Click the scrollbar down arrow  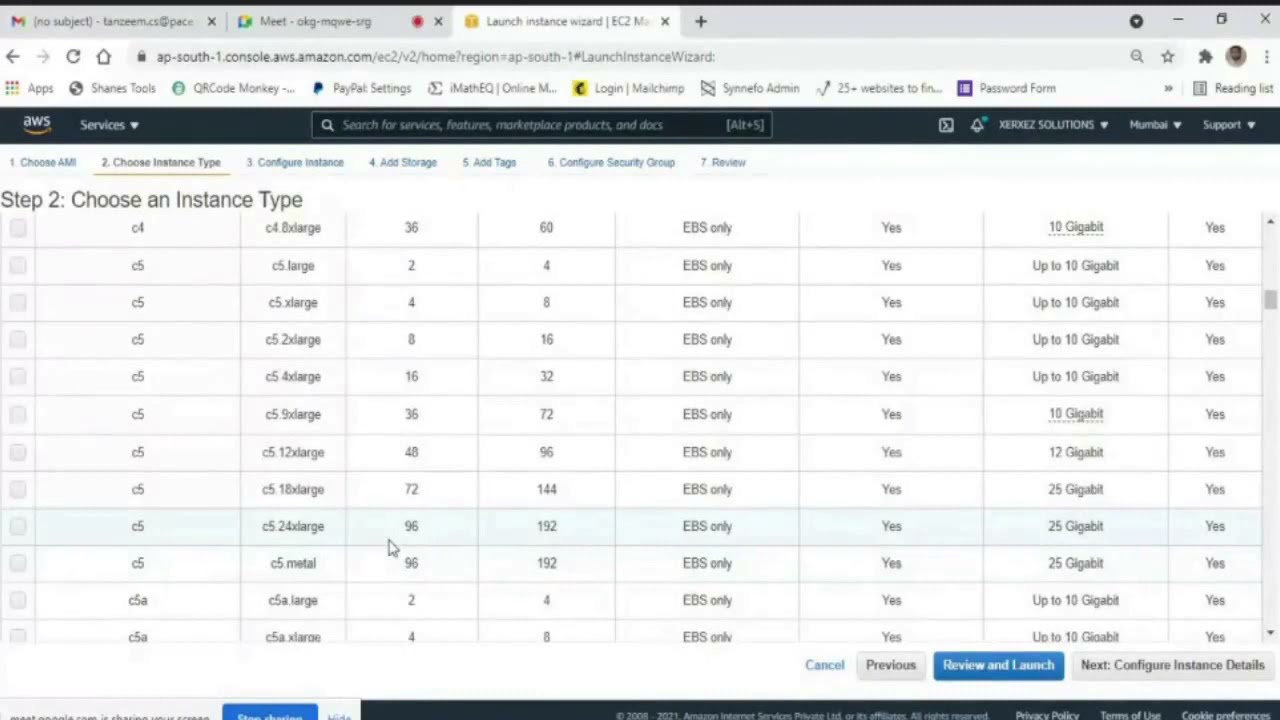[x=1270, y=633]
